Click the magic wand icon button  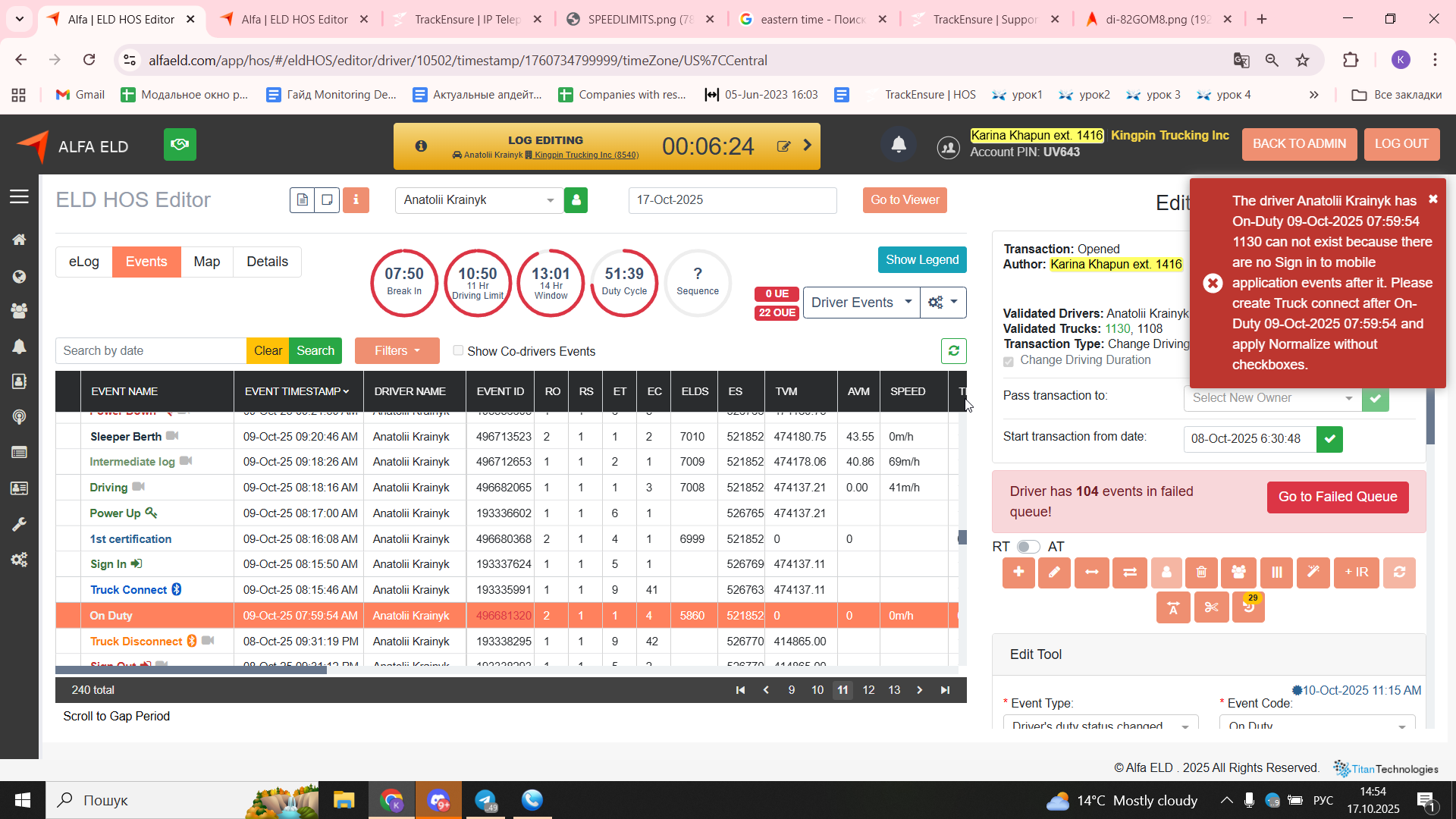click(x=1313, y=573)
